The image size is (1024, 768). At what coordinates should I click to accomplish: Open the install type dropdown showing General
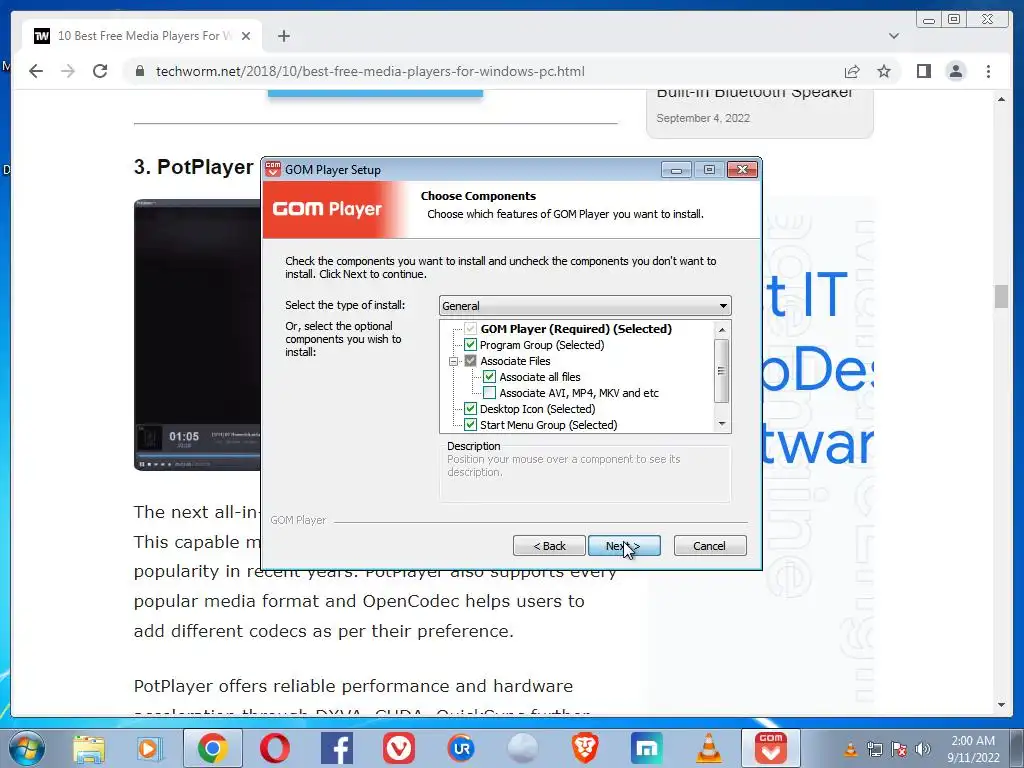pyautogui.click(x=585, y=306)
